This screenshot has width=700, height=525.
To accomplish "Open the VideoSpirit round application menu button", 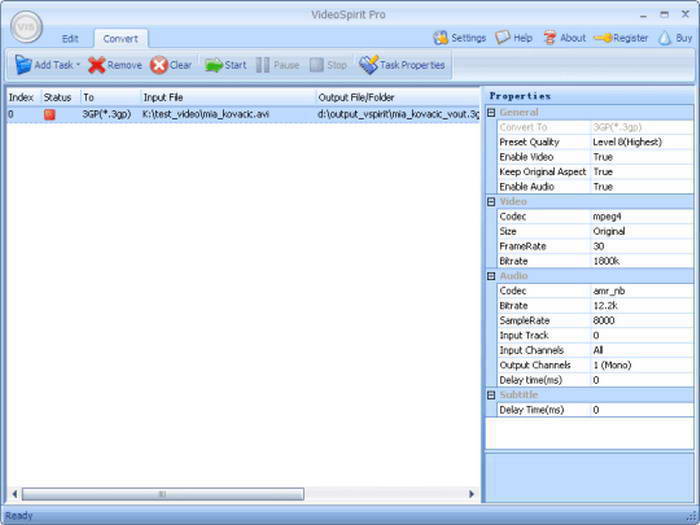I will (x=26, y=27).
